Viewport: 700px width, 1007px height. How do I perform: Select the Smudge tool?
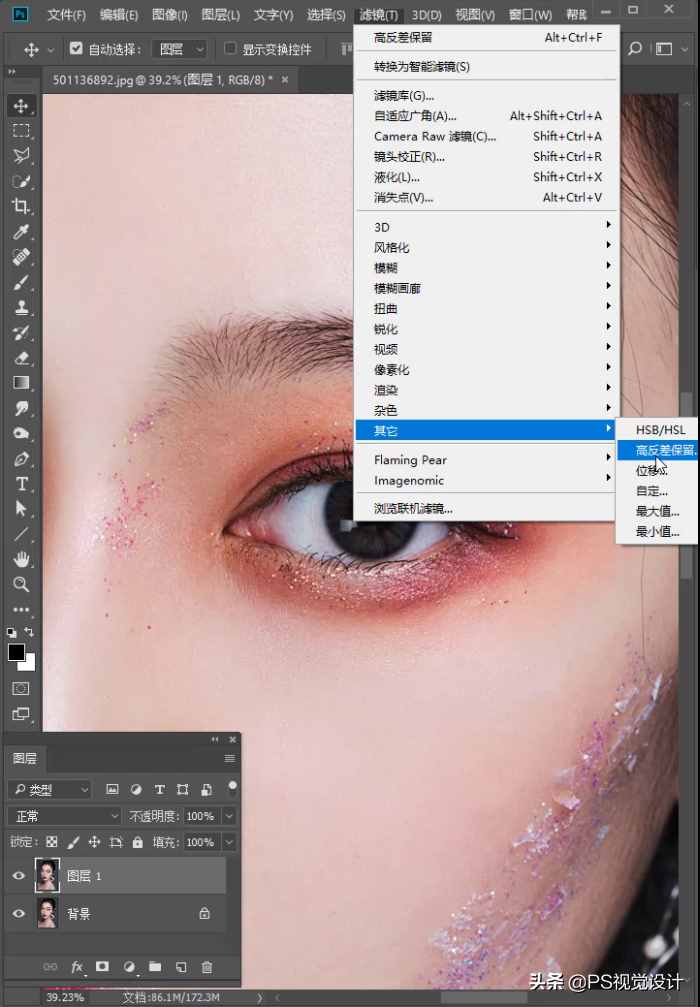[x=21, y=408]
